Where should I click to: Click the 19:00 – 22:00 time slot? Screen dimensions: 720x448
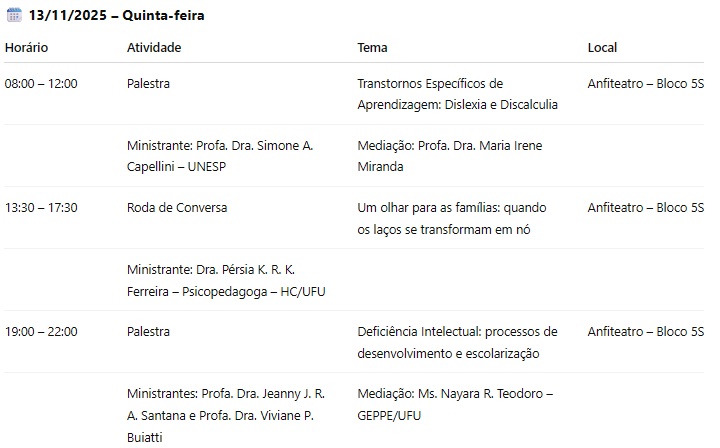[41, 332]
